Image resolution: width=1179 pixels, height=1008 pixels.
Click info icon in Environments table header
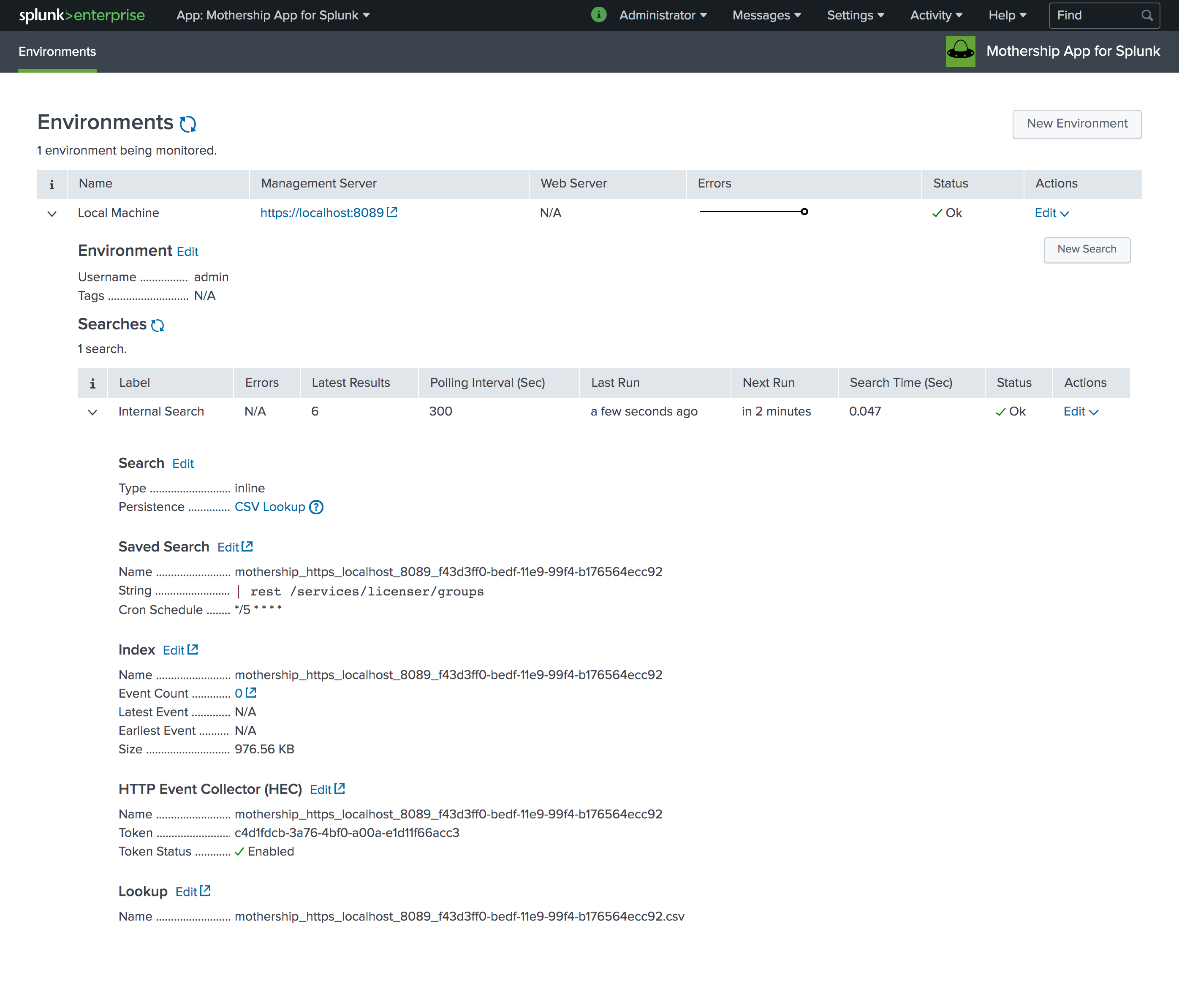click(x=52, y=185)
